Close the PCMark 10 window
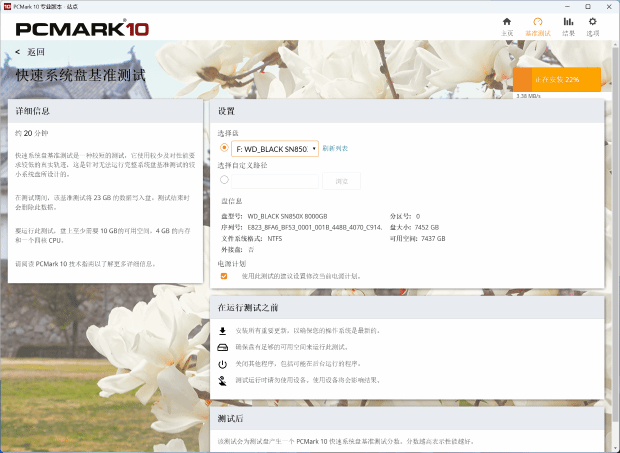Viewport: 620px width, 453px height. [x=609, y=7]
